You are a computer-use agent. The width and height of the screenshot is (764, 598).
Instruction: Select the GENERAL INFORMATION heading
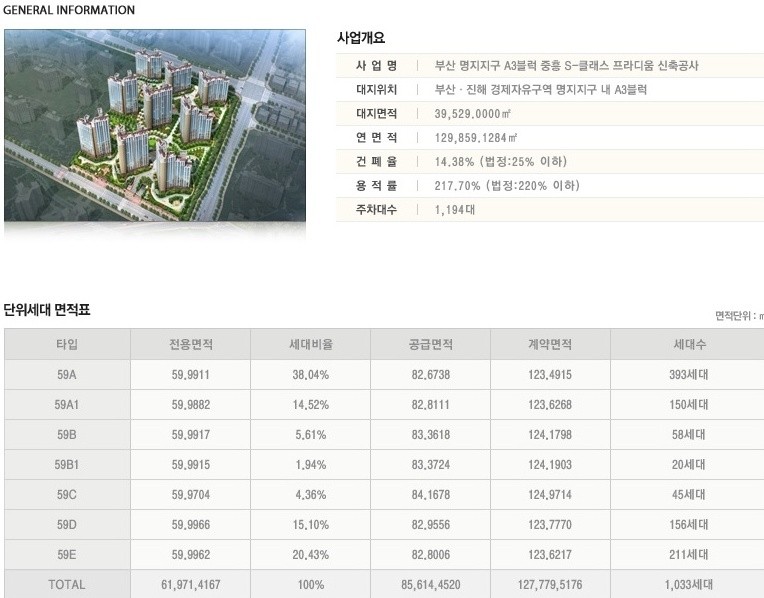(69, 10)
